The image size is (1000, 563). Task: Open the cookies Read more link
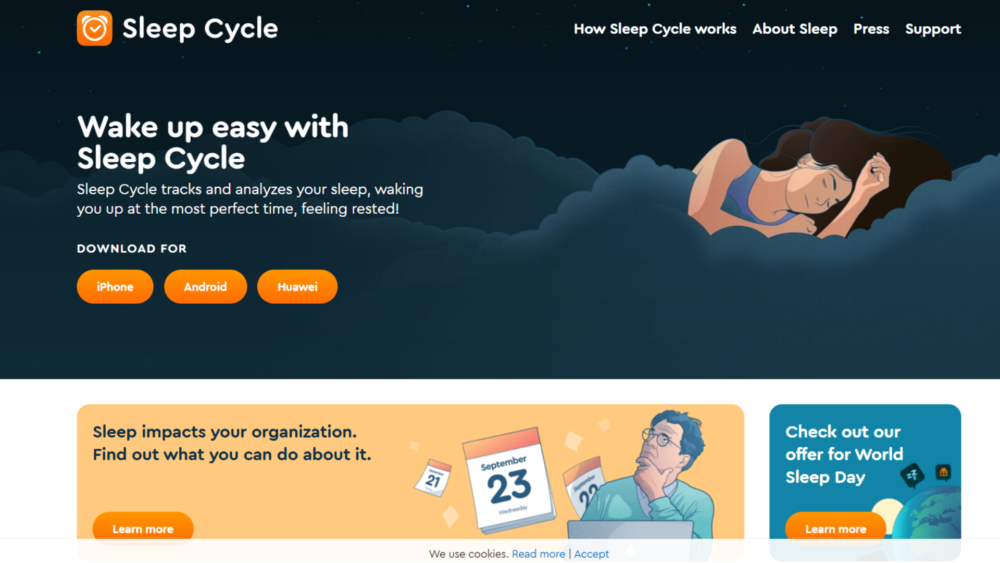point(538,554)
